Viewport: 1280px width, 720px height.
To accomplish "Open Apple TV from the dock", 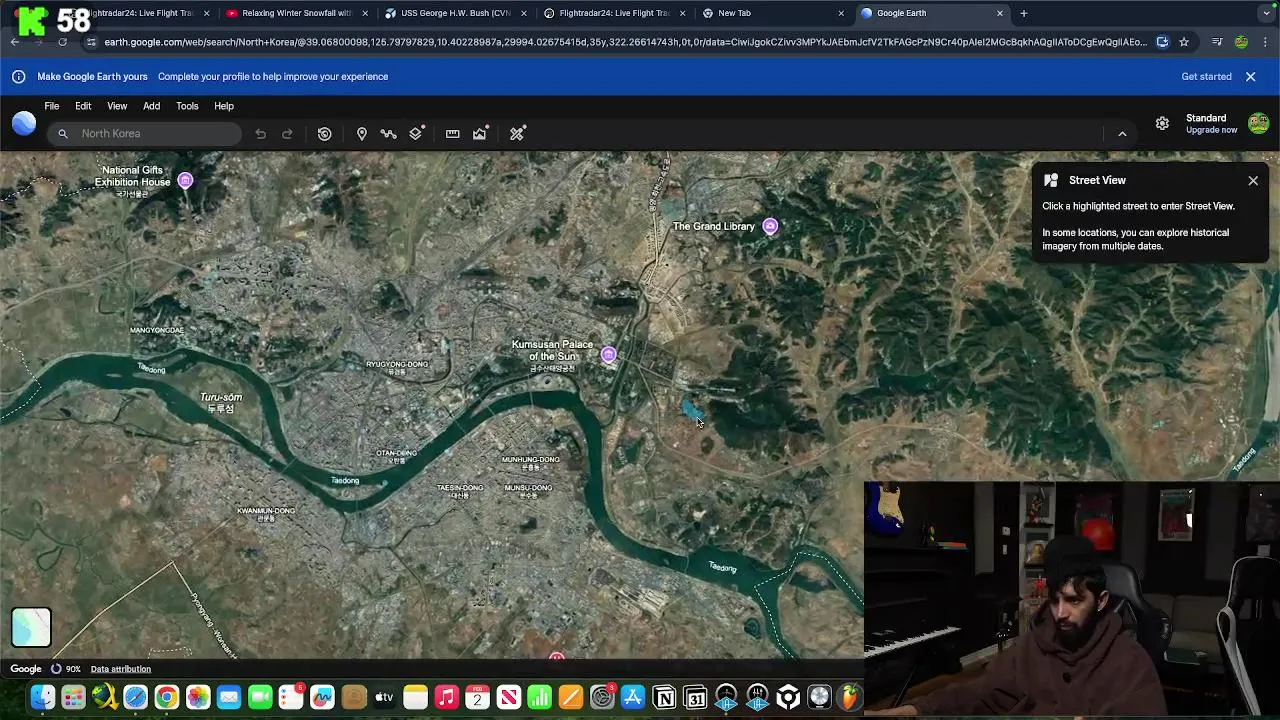I will click(x=384, y=697).
